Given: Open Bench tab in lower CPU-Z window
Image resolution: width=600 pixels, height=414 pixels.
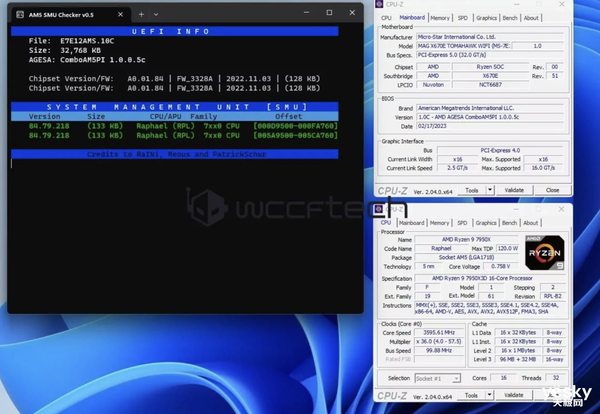Looking at the screenshot, I should pos(509,223).
